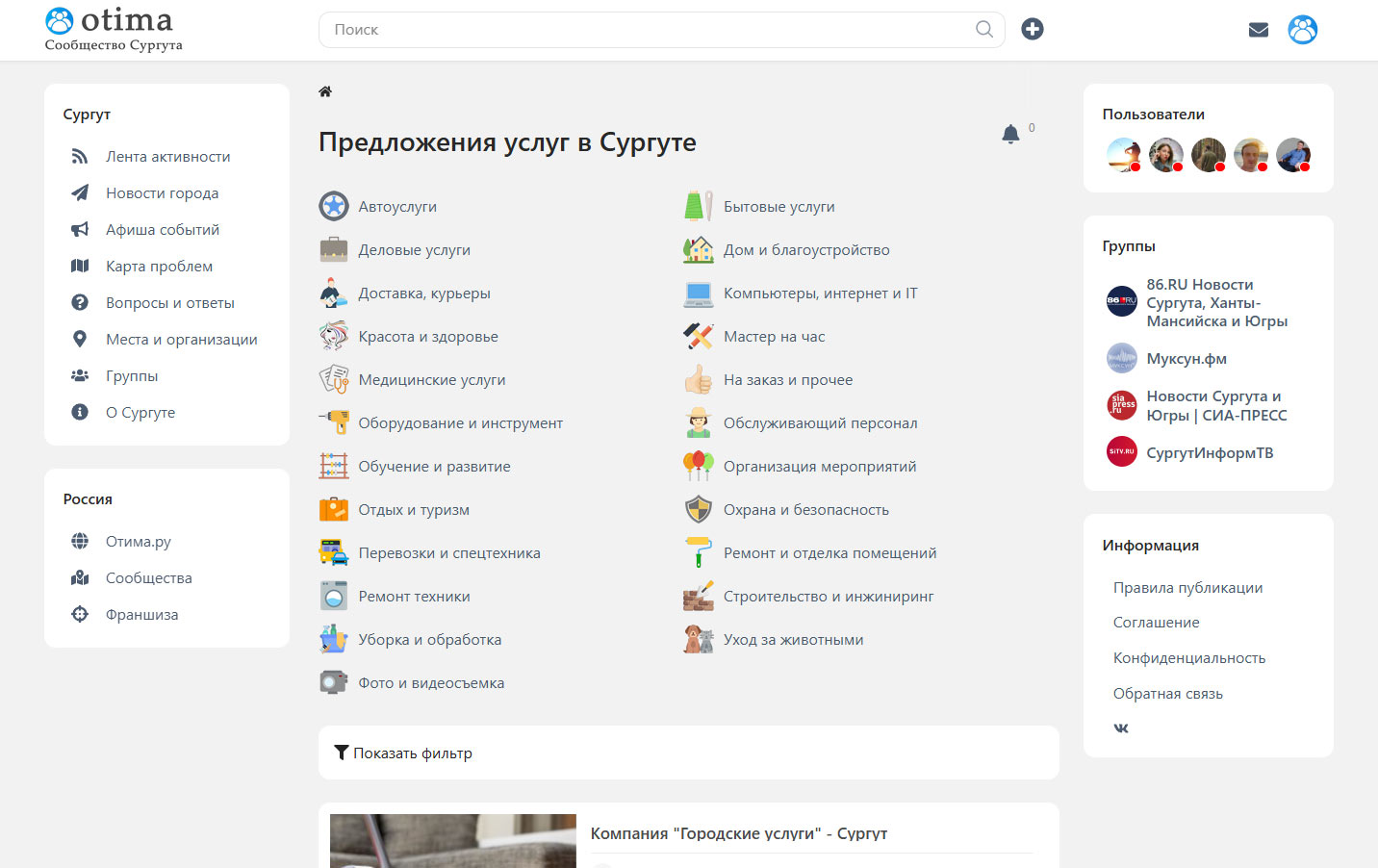Click the otima logo in header

pos(114,29)
